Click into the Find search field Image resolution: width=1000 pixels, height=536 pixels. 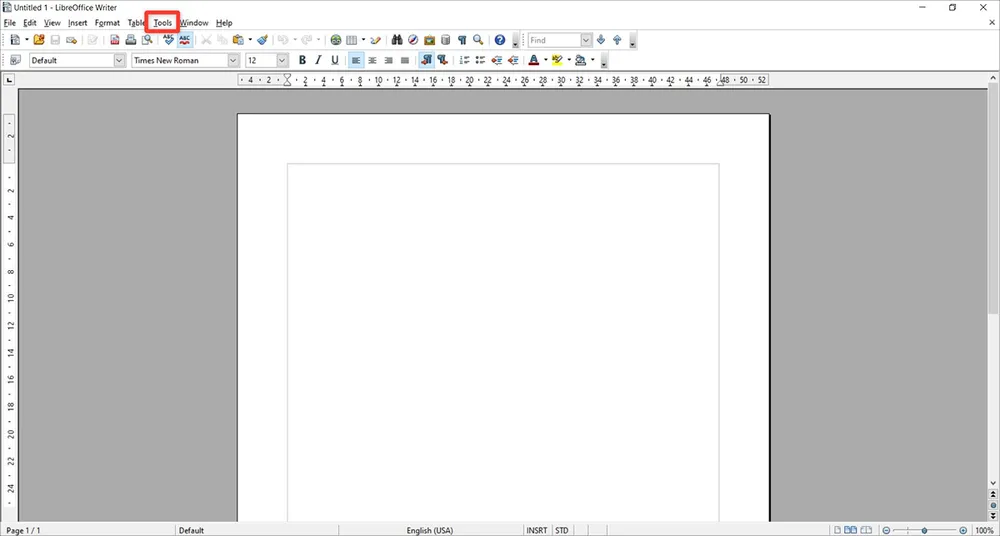[x=554, y=40]
